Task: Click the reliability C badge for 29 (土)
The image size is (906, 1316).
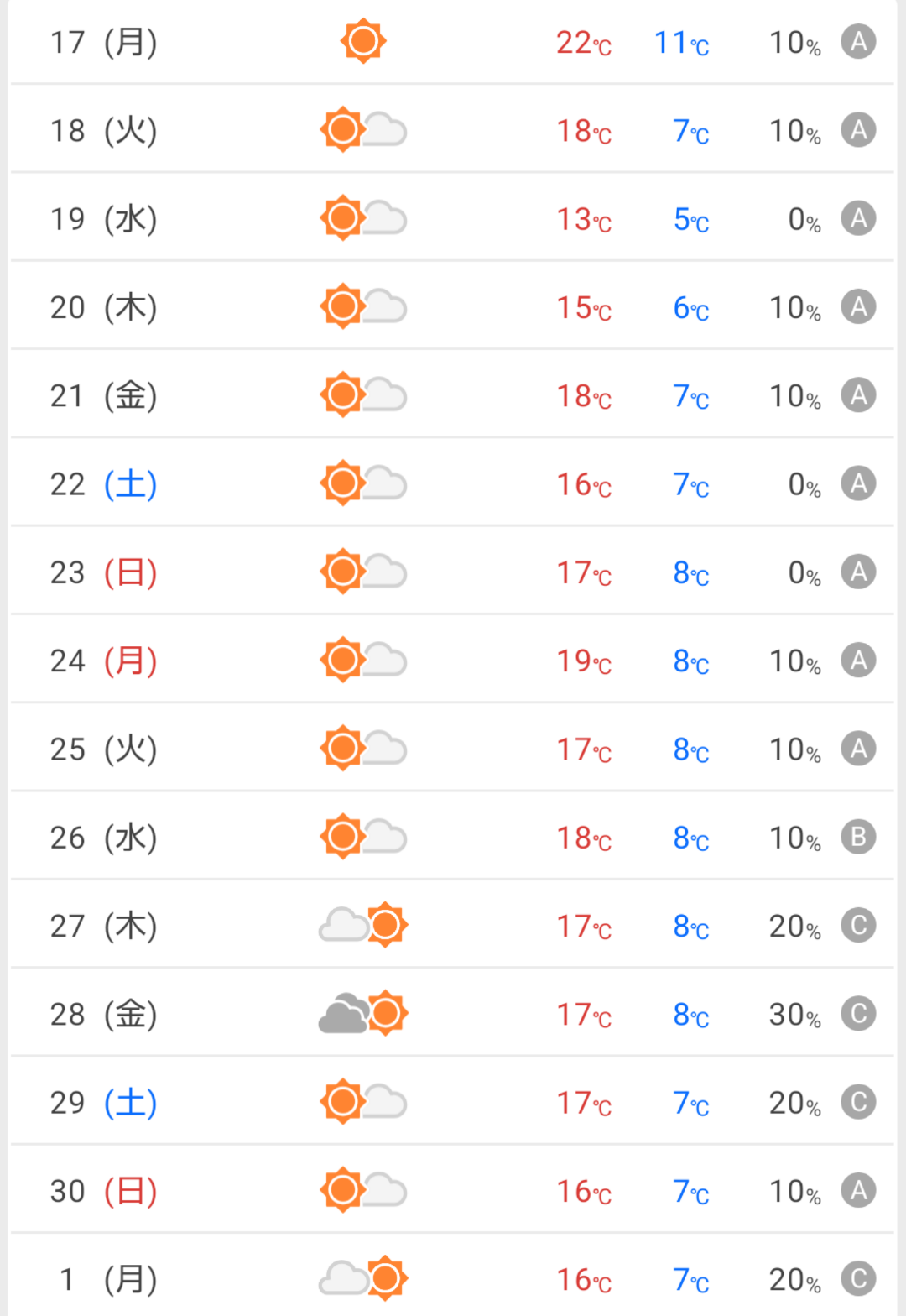Action: 858,1102
